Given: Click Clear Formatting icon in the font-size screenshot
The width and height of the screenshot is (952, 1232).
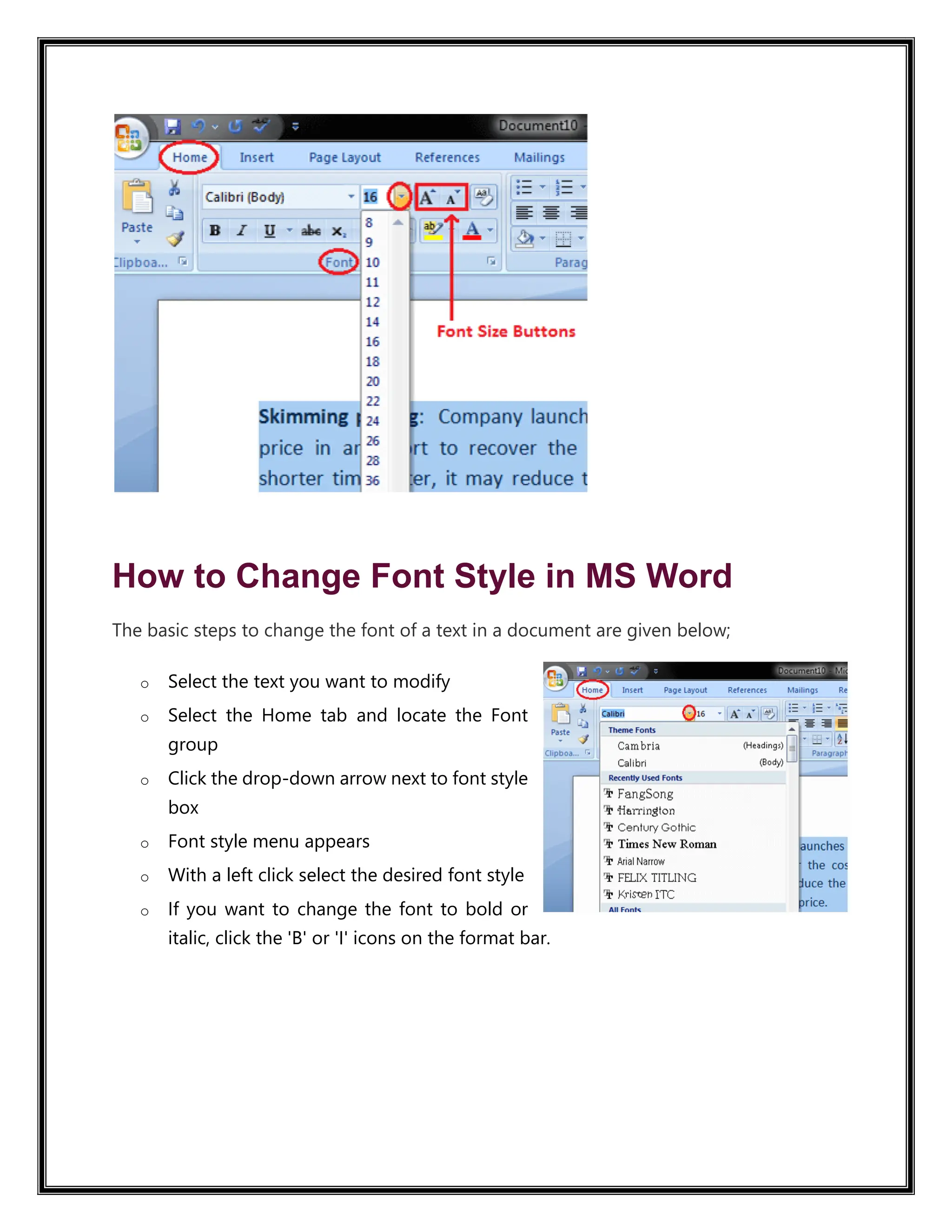Looking at the screenshot, I should (483, 198).
